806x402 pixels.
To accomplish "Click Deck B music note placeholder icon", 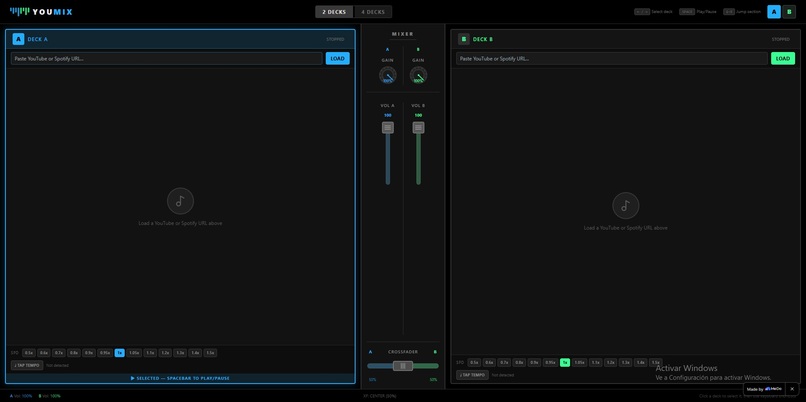I will (626, 206).
